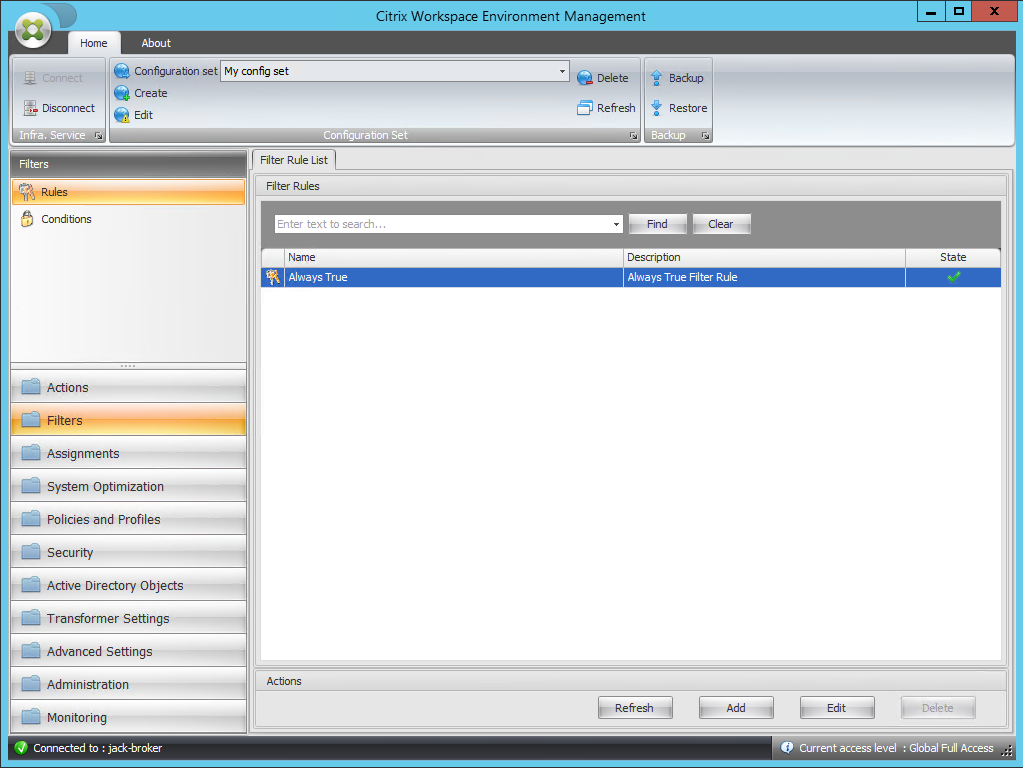Select the Always True filter rule row
This screenshot has width=1023, height=768.
(x=450, y=277)
